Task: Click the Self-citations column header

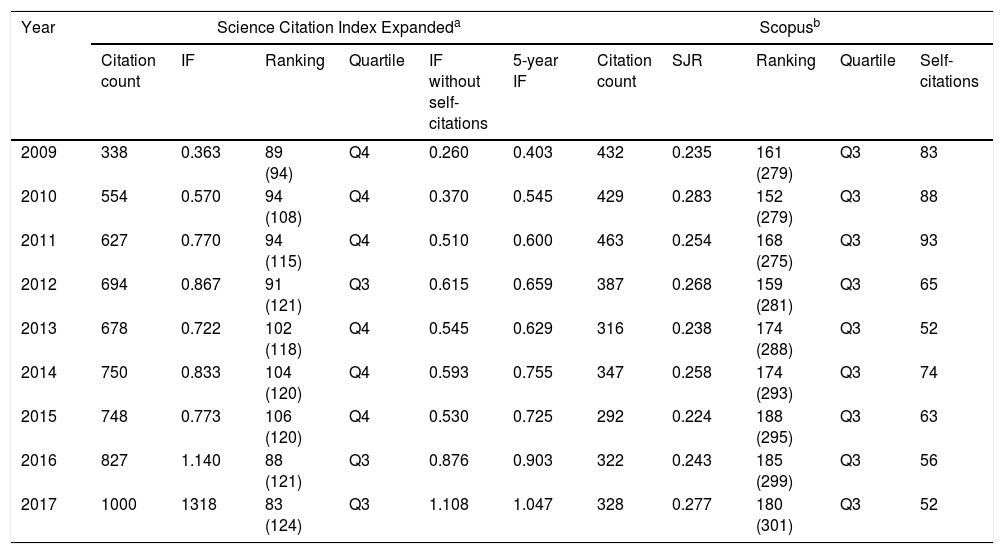Action: point(949,70)
